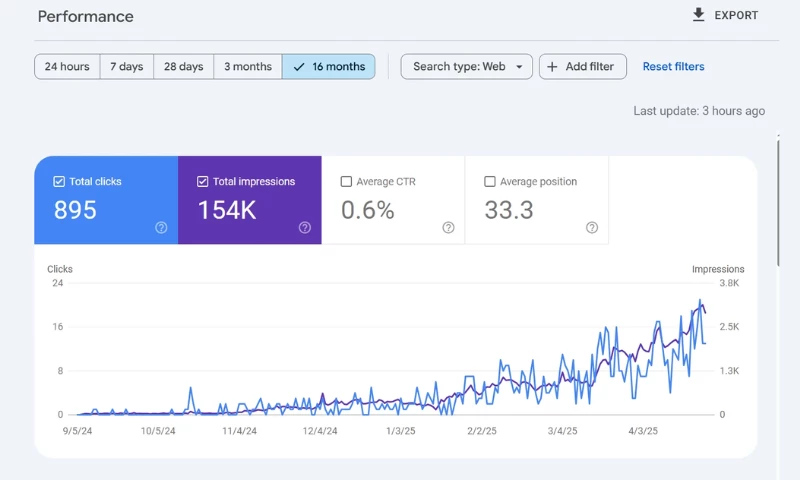The image size is (800, 480).
Task: Click the Export download icon
Action: (x=698, y=15)
